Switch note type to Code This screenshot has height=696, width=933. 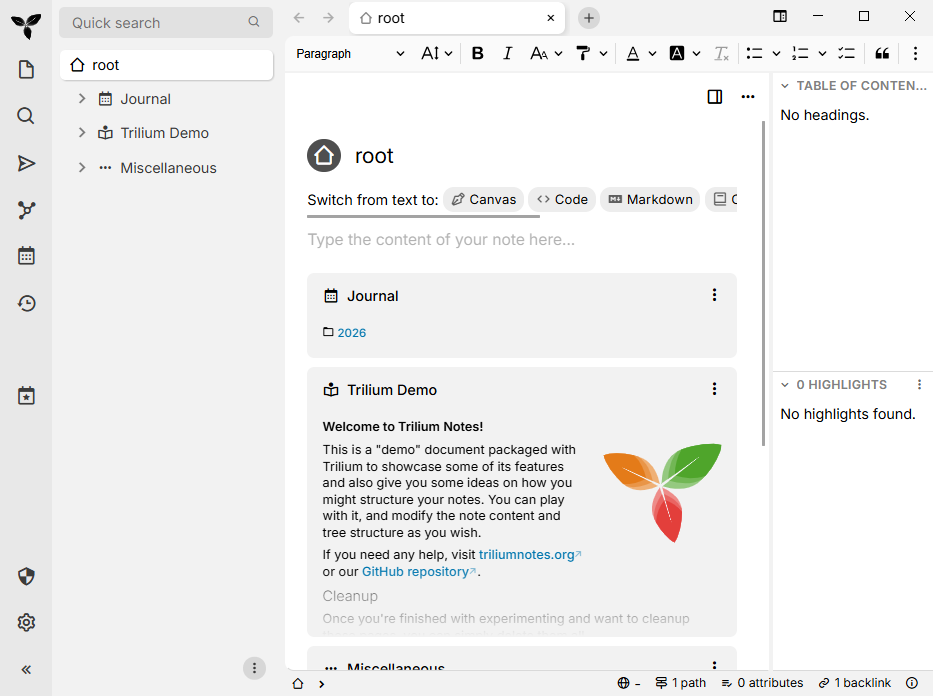coord(562,199)
